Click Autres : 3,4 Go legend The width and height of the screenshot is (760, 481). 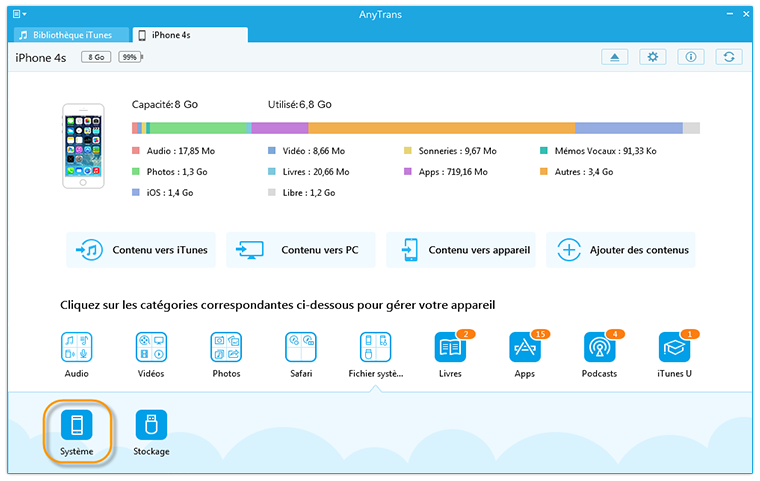(577, 172)
